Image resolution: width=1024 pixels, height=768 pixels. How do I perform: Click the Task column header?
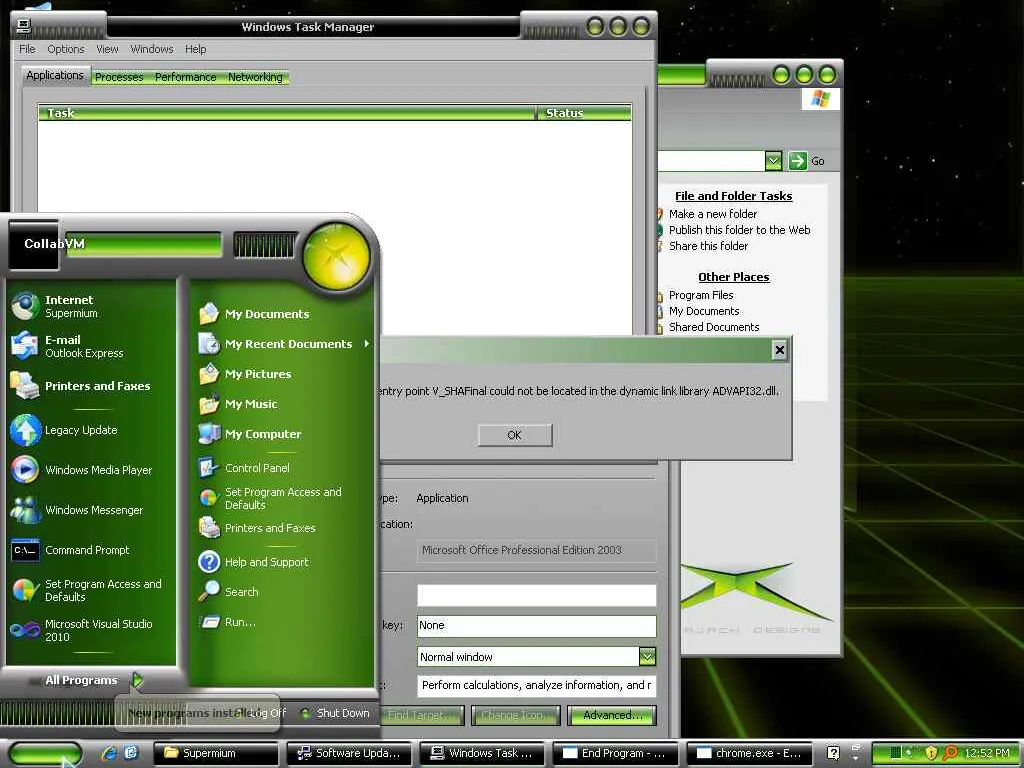pyautogui.click(x=287, y=113)
